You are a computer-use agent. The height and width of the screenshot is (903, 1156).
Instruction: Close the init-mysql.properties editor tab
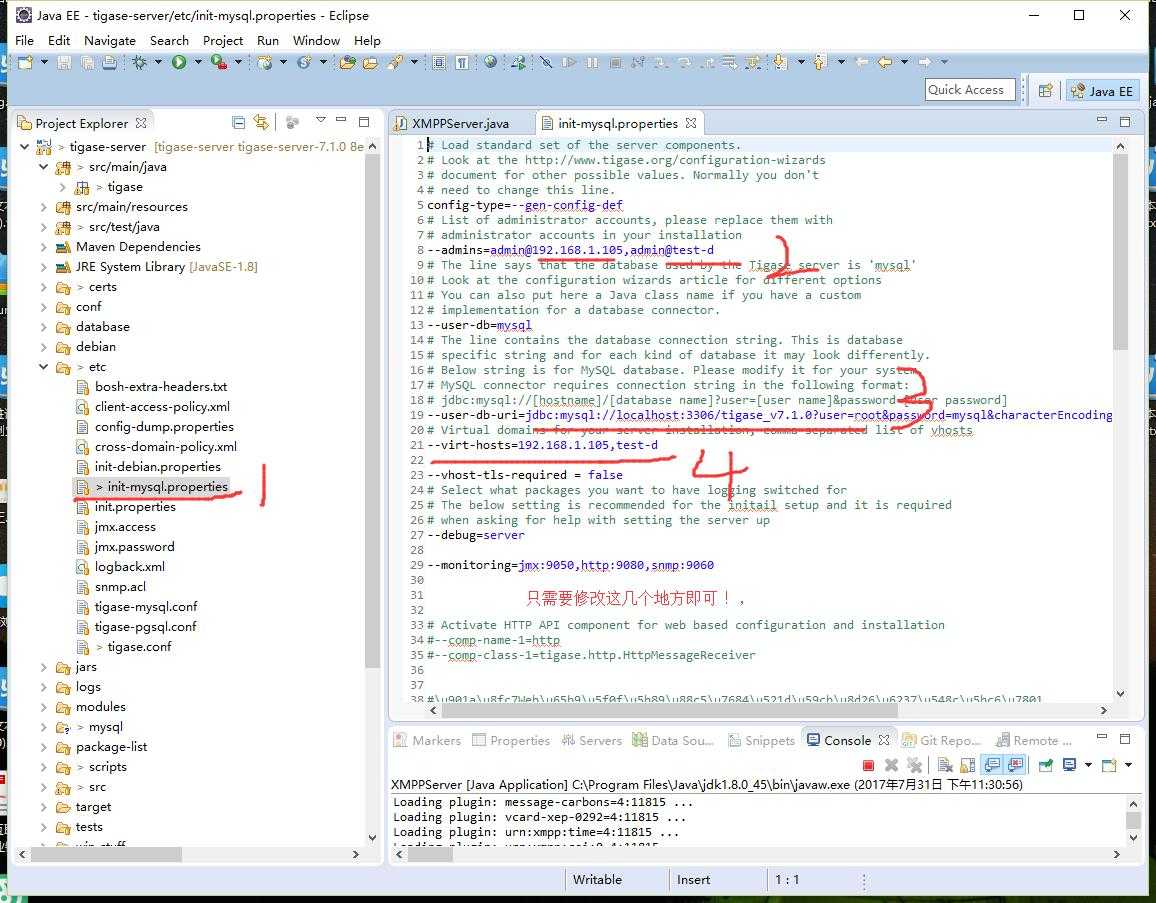point(691,122)
